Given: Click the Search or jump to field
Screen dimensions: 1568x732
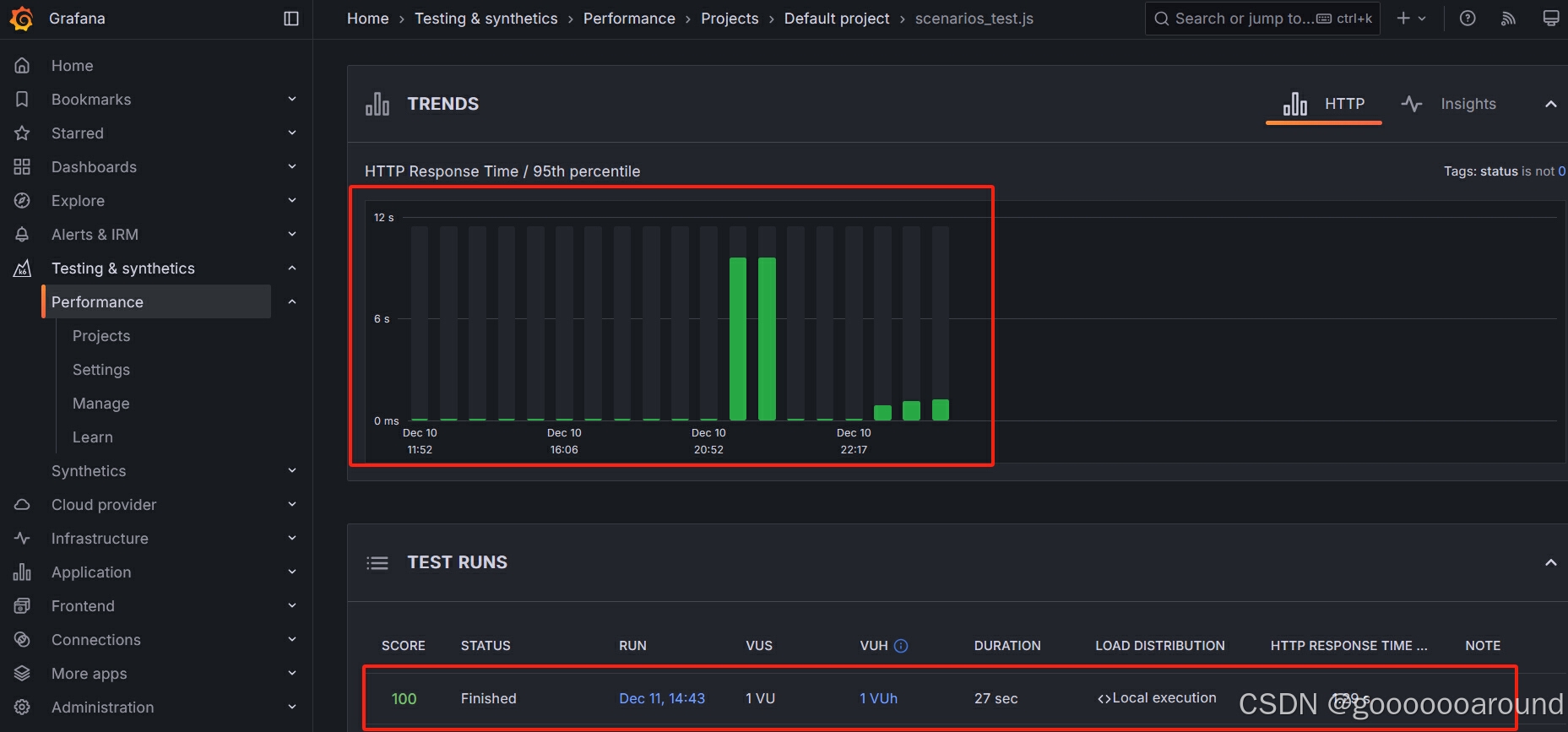Looking at the screenshot, I should coord(1262,18).
